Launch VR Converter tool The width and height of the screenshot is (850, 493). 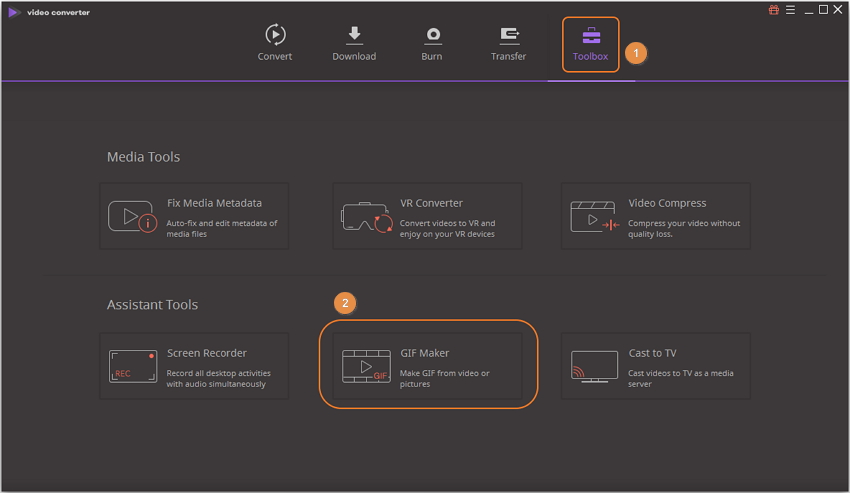point(427,216)
